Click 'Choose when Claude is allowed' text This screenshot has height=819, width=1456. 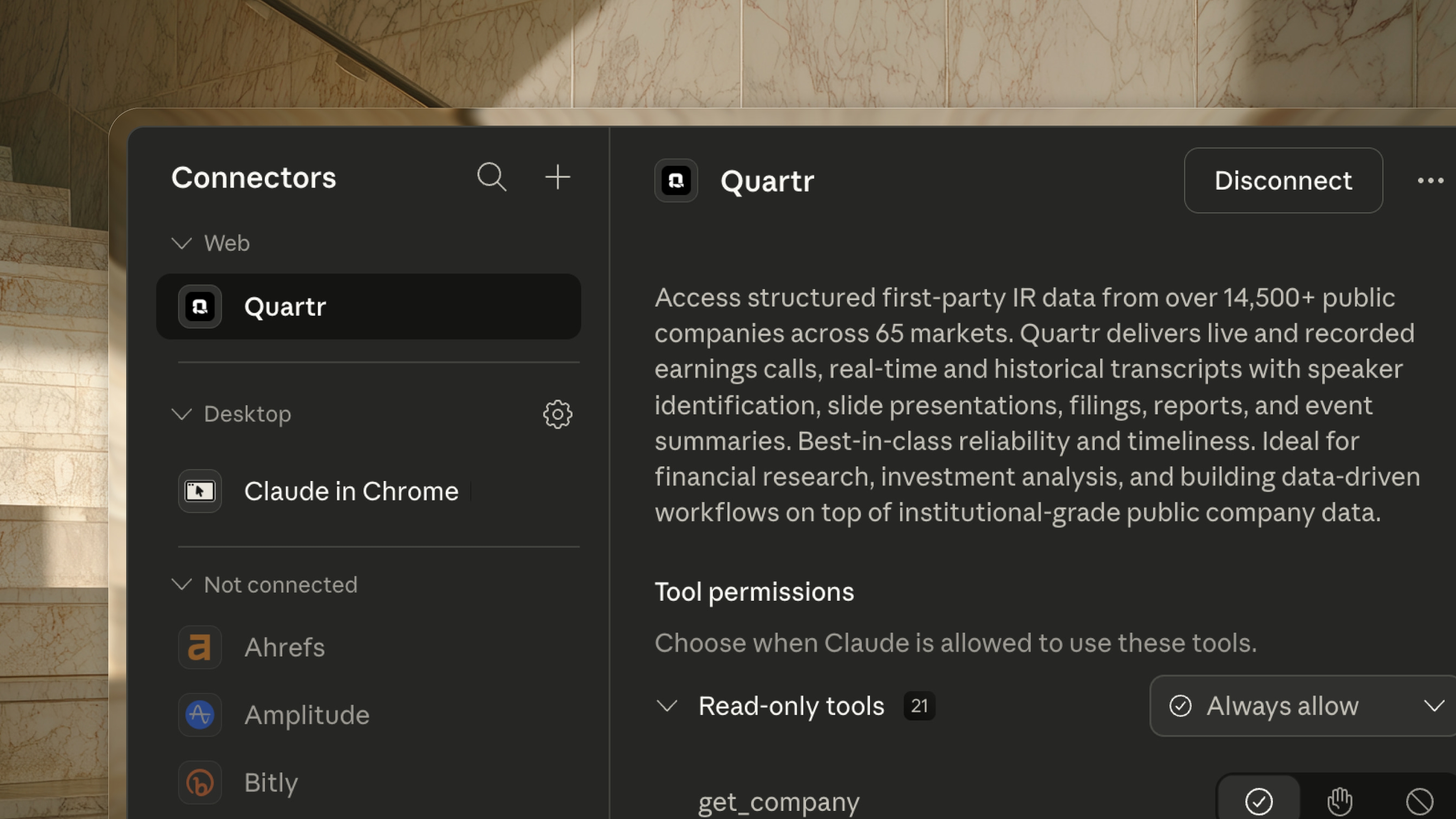click(955, 643)
